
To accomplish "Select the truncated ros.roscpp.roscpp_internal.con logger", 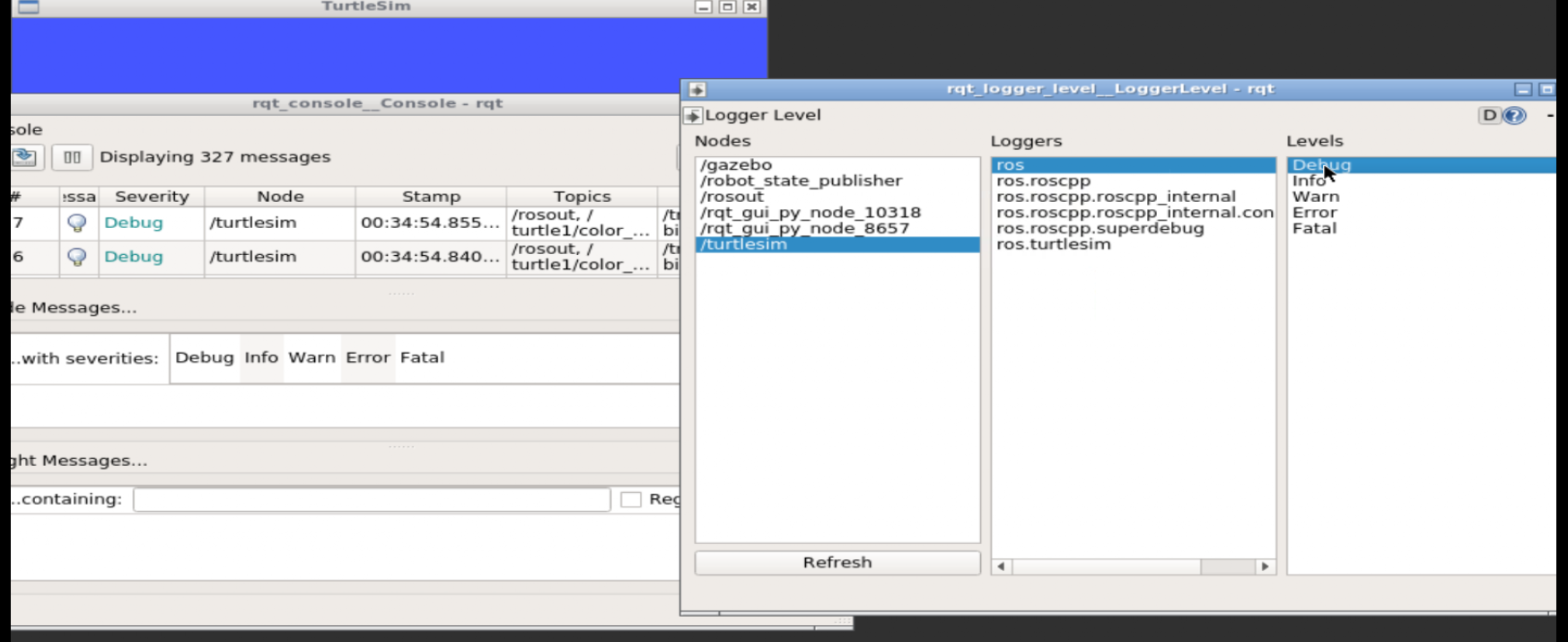I will click(x=1134, y=213).
